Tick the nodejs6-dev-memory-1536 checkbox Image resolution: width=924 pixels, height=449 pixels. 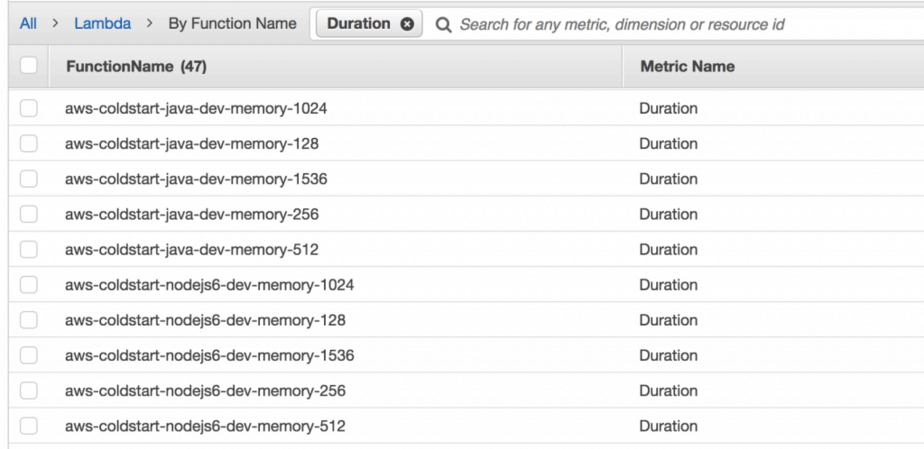coord(28,355)
